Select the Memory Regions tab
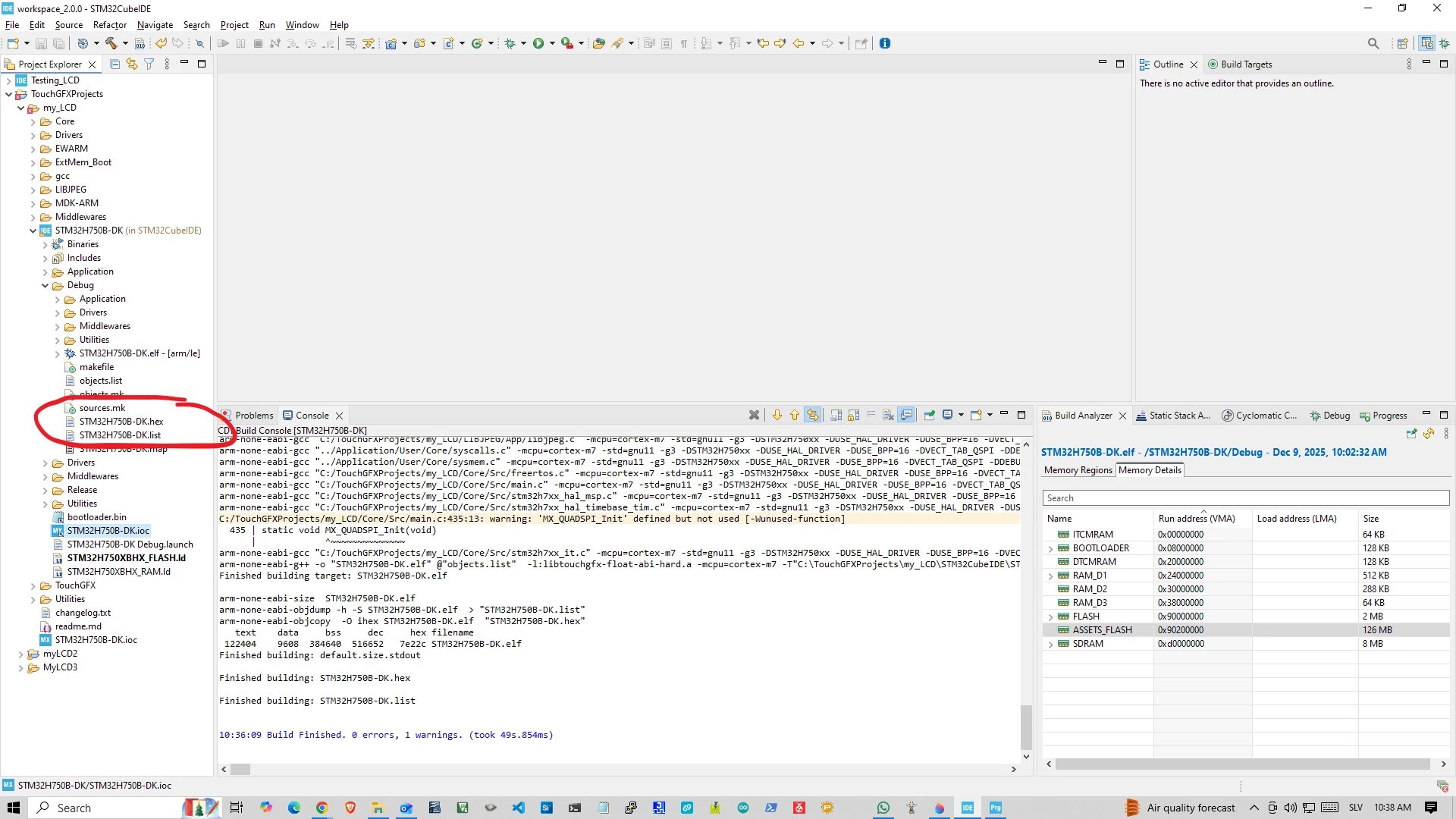This screenshot has width=1456, height=819. pyautogui.click(x=1078, y=470)
